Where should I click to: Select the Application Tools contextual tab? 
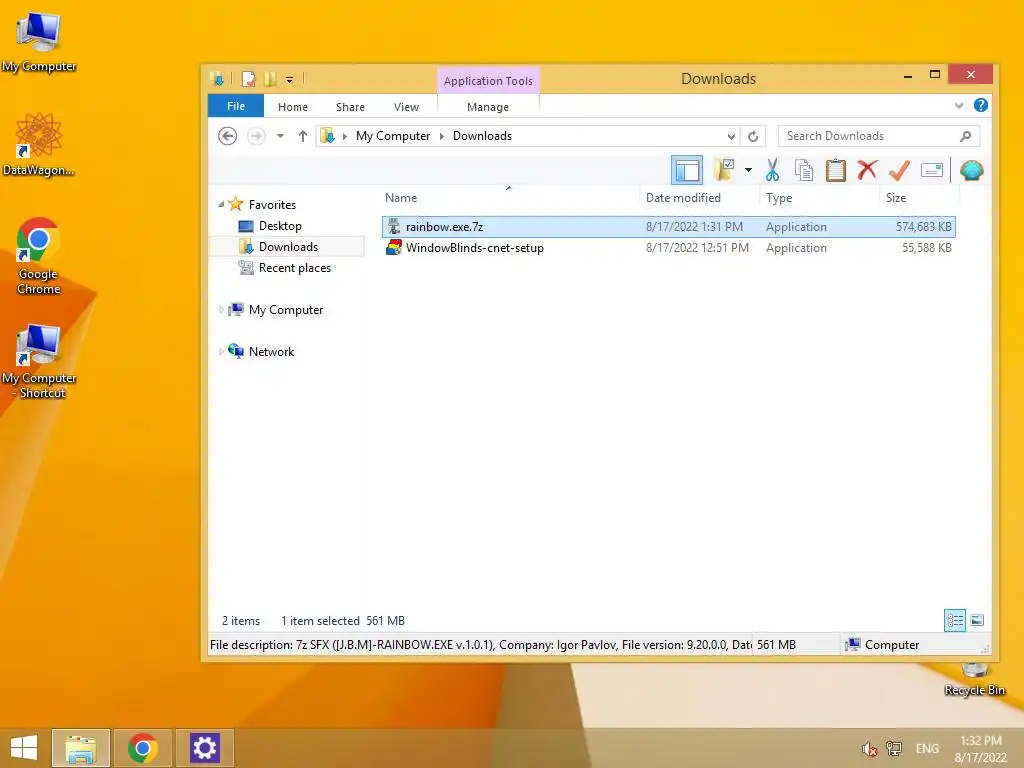coord(488,80)
